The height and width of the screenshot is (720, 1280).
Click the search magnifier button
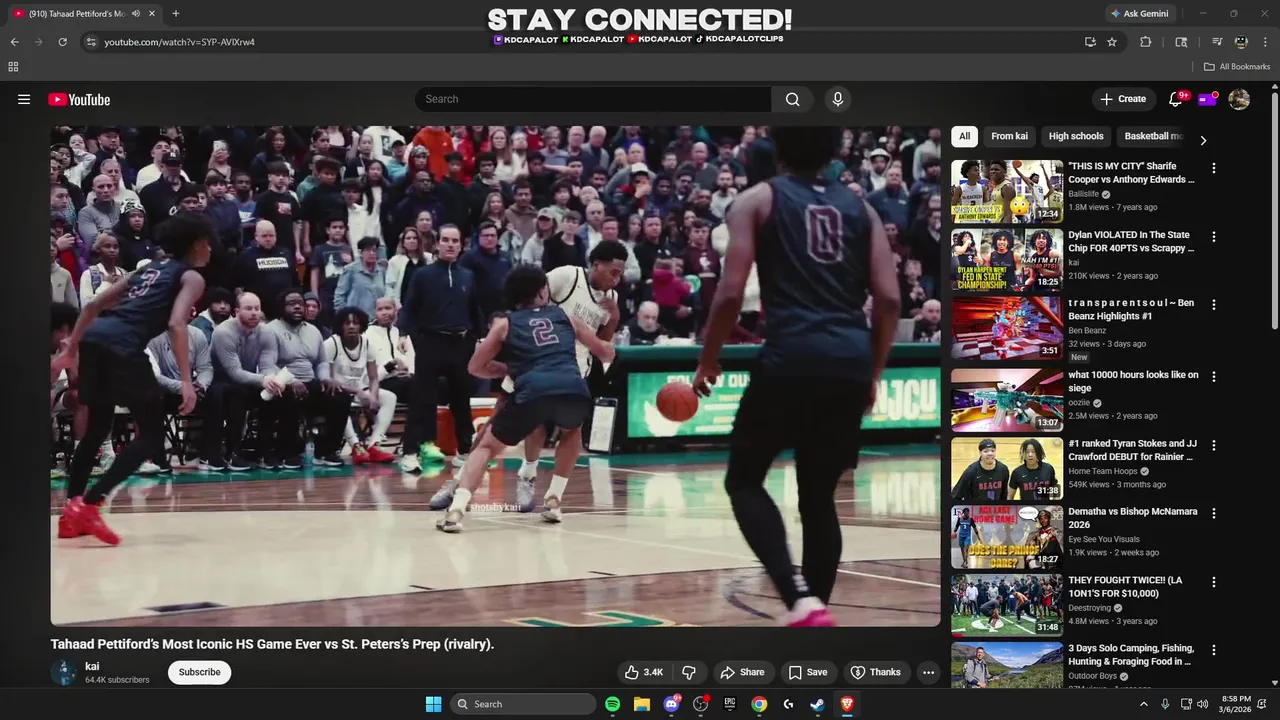click(x=792, y=99)
